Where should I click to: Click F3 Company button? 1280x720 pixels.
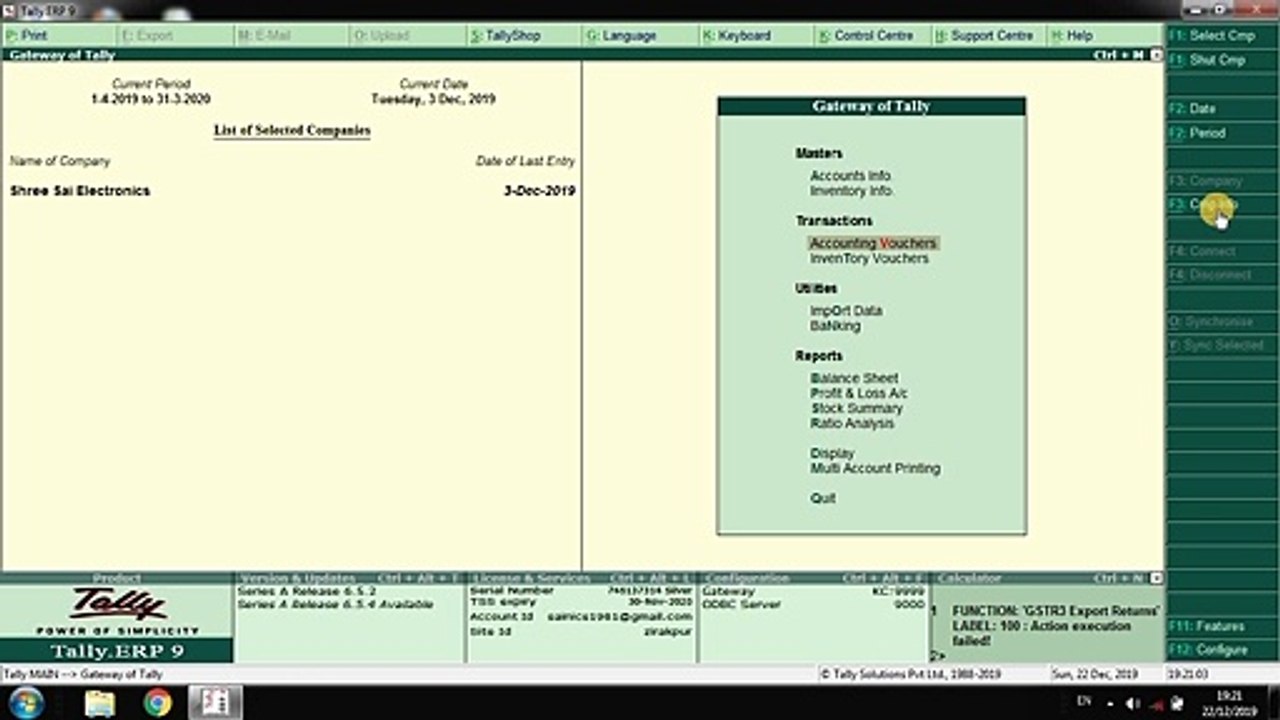[x=1222, y=181]
